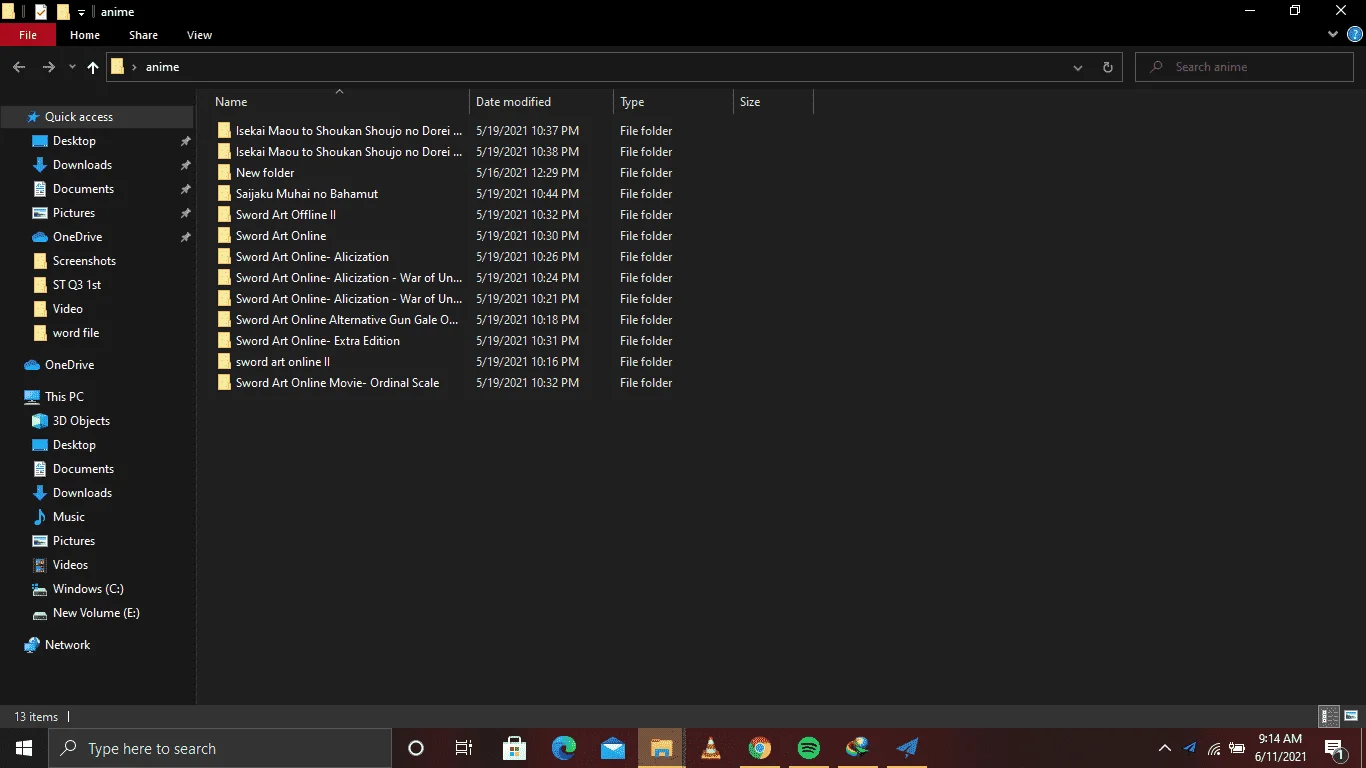1366x768 pixels.
Task: Switch to the View ribbon tab
Action: (199, 35)
